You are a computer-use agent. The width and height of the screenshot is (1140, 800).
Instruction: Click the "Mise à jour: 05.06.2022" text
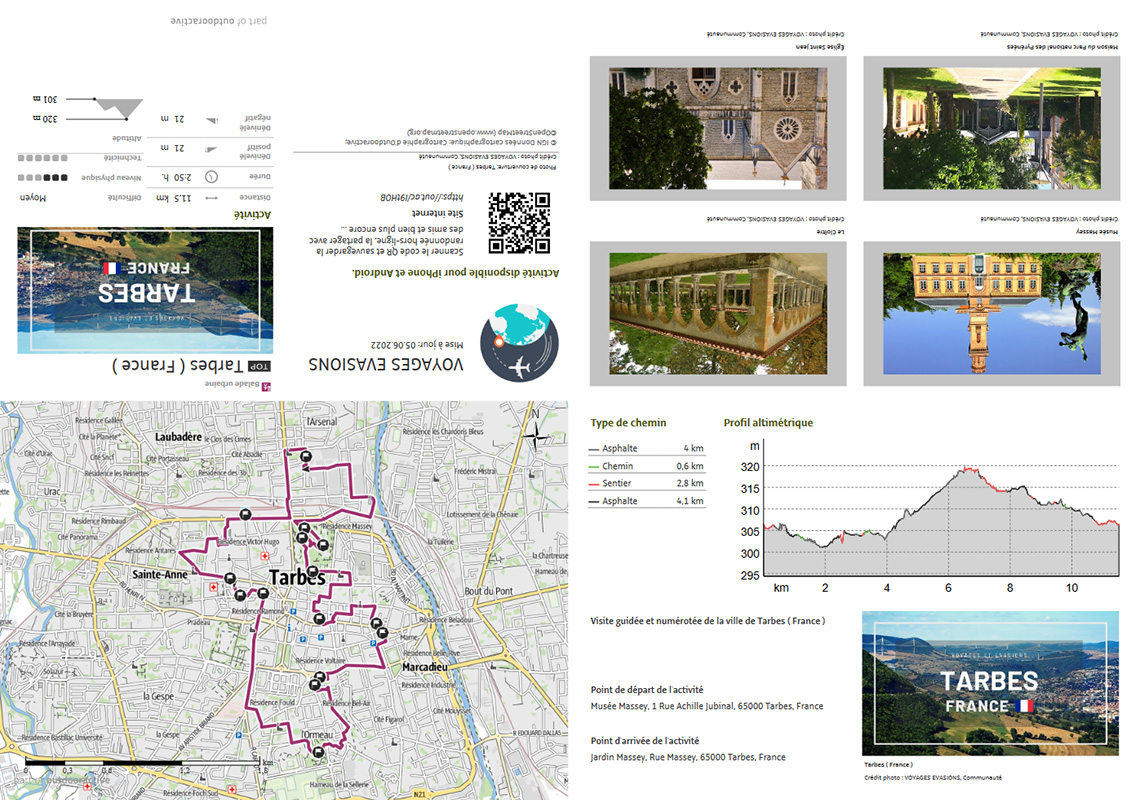tap(417, 344)
